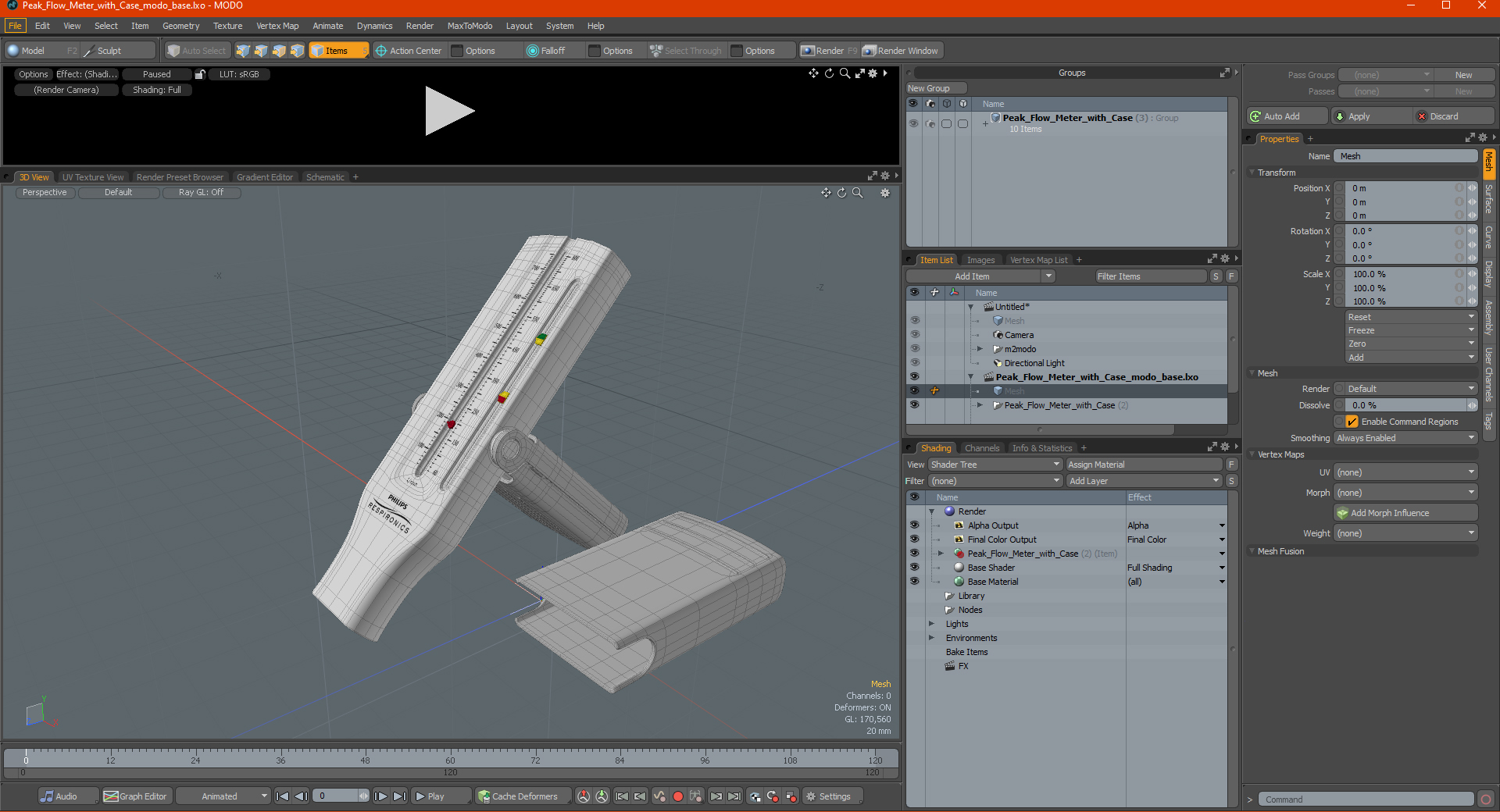Expand the Environments entry in Shader Tree

(x=931, y=638)
